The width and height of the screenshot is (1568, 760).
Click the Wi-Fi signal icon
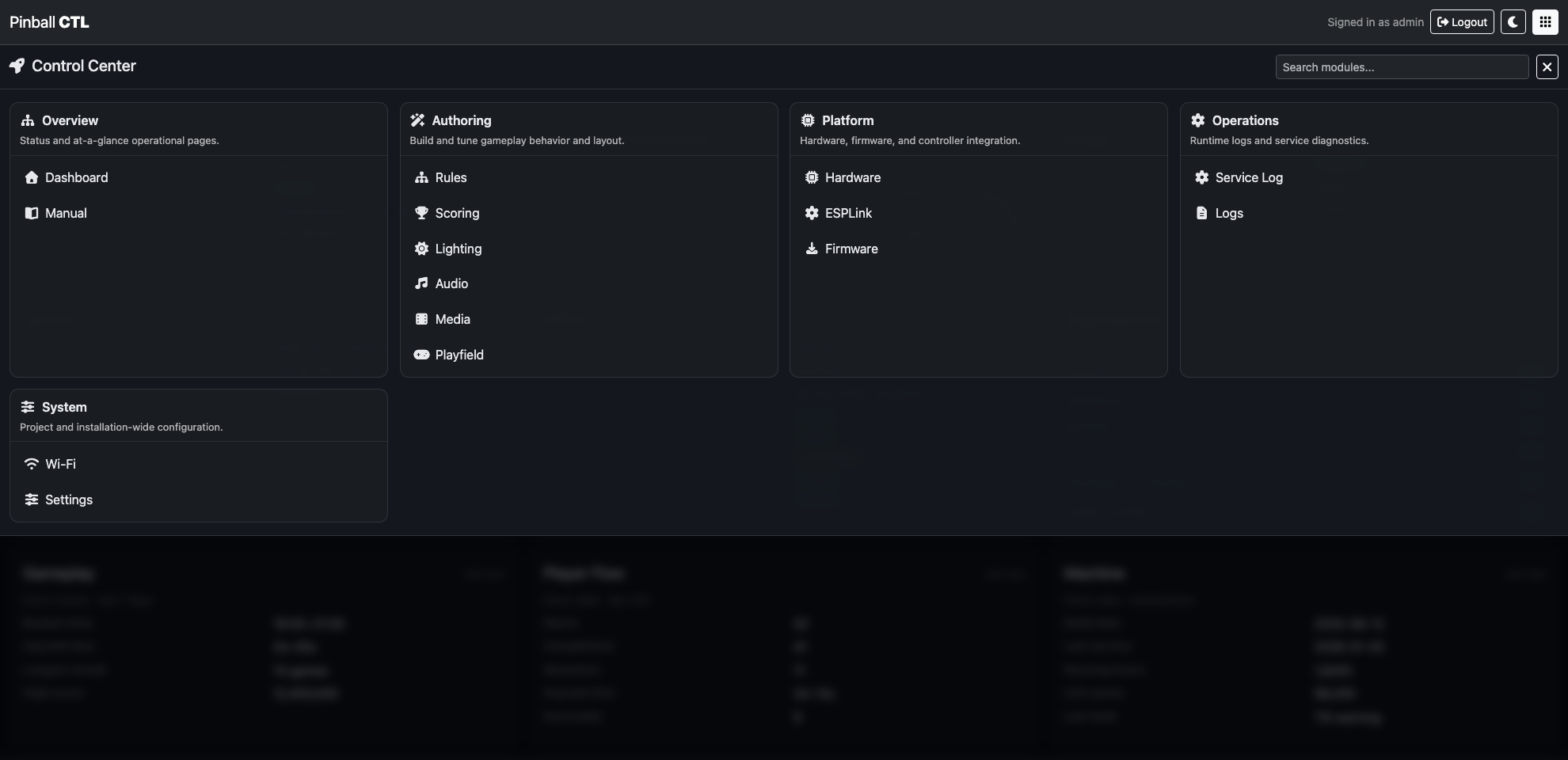[x=32, y=464]
